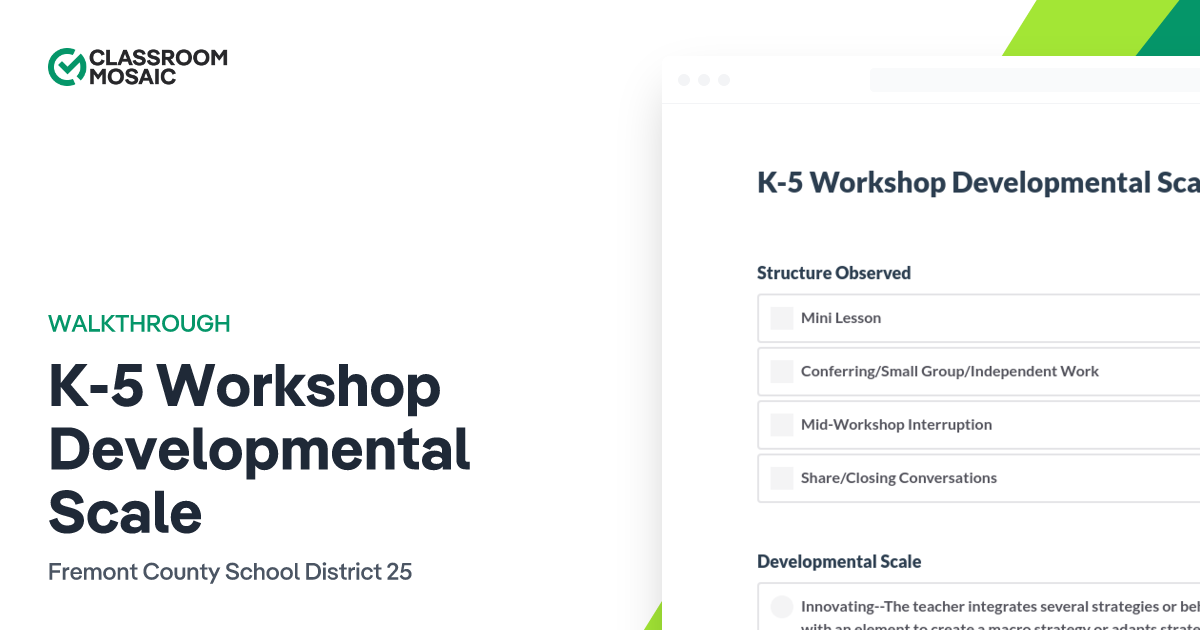Check the Mid-Workshop Interruption option

point(780,424)
